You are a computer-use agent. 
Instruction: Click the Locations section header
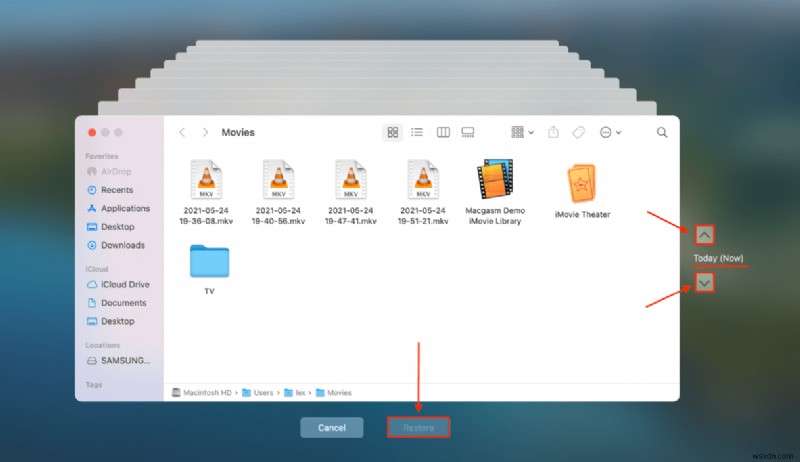(103, 345)
